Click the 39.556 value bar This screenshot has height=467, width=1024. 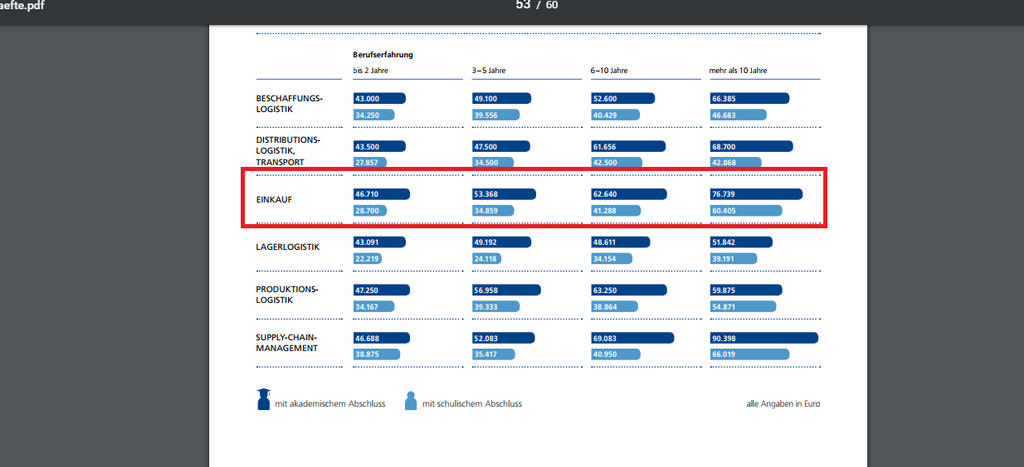click(x=496, y=114)
